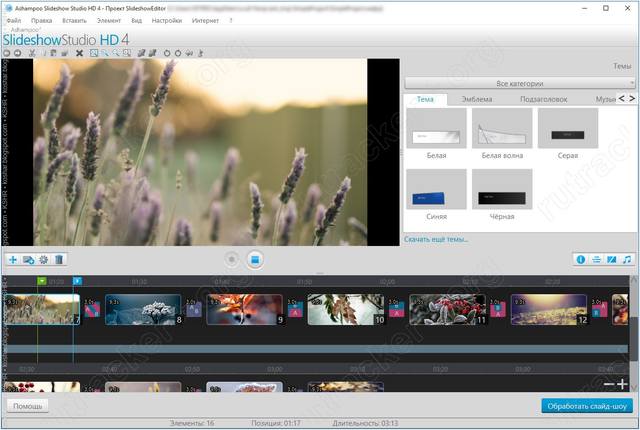Click the Redo toolbar icon
Image resolution: width=640 pixels, height=430 pixels.
(x=18, y=53)
